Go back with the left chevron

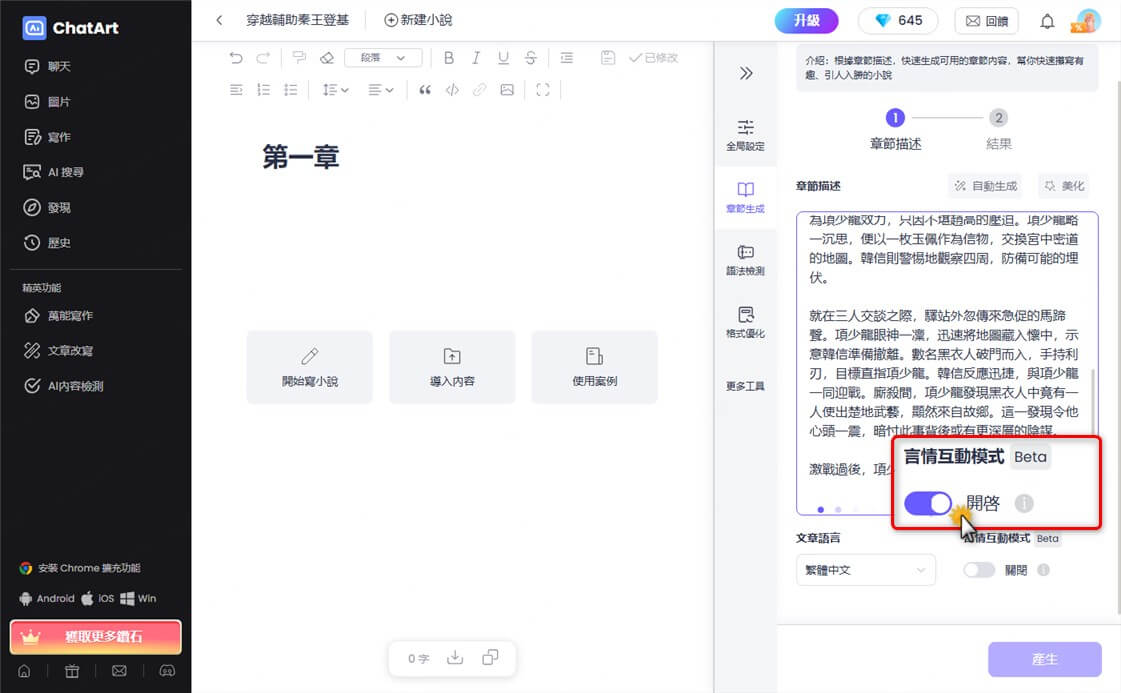[x=219, y=20]
